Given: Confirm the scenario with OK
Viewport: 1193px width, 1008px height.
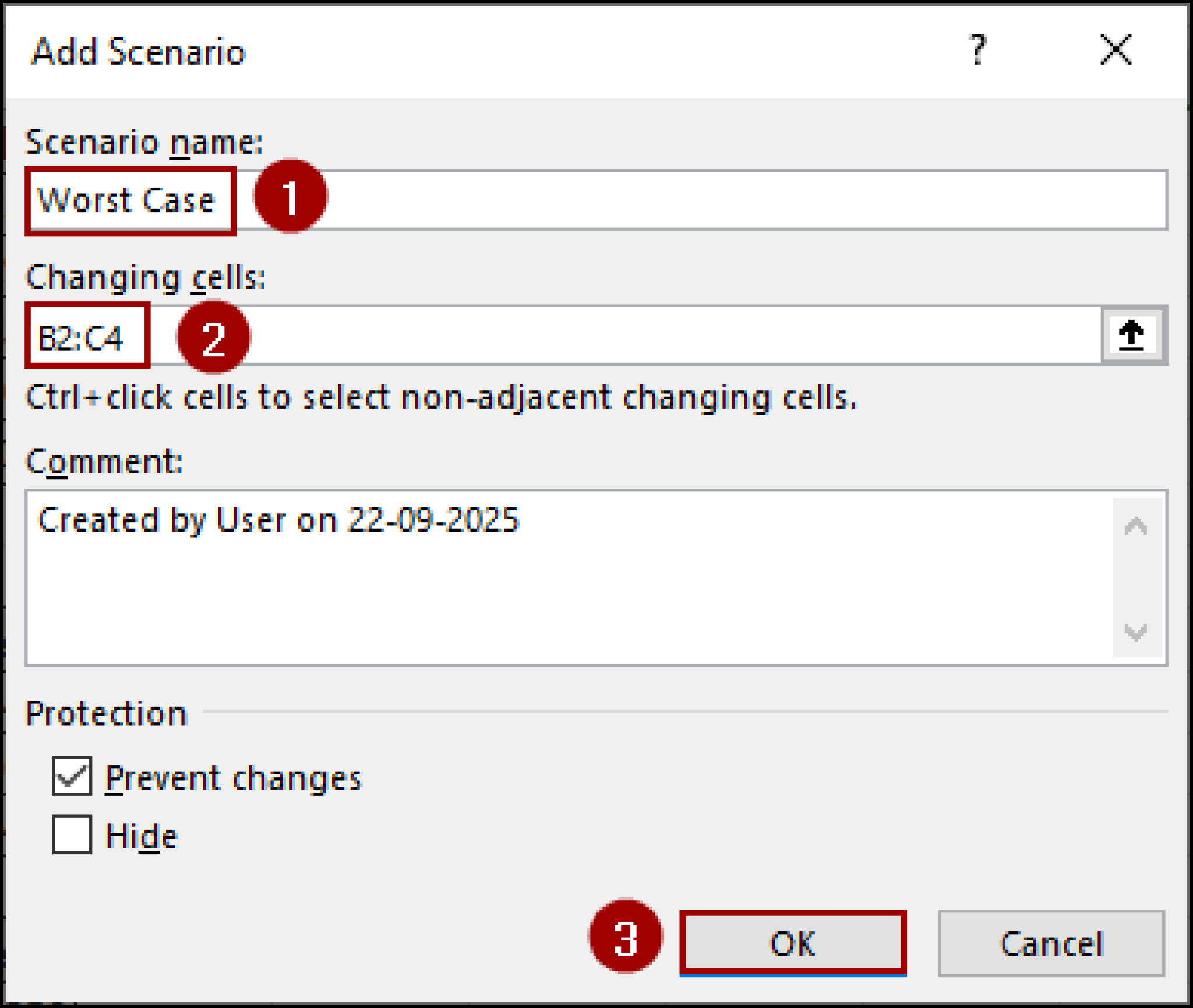Looking at the screenshot, I should pyautogui.click(x=793, y=943).
